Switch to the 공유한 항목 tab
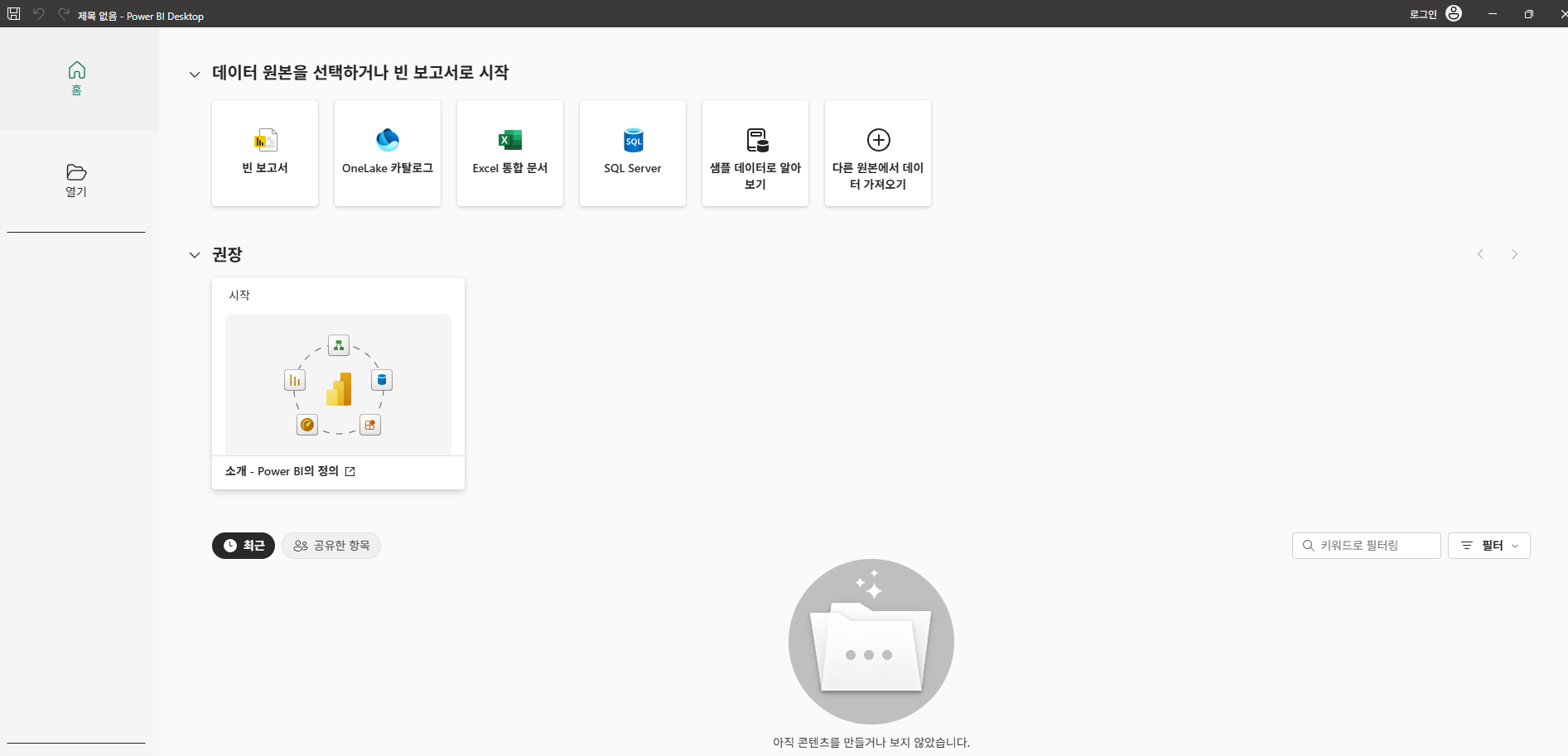This screenshot has width=1568, height=756. (331, 546)
